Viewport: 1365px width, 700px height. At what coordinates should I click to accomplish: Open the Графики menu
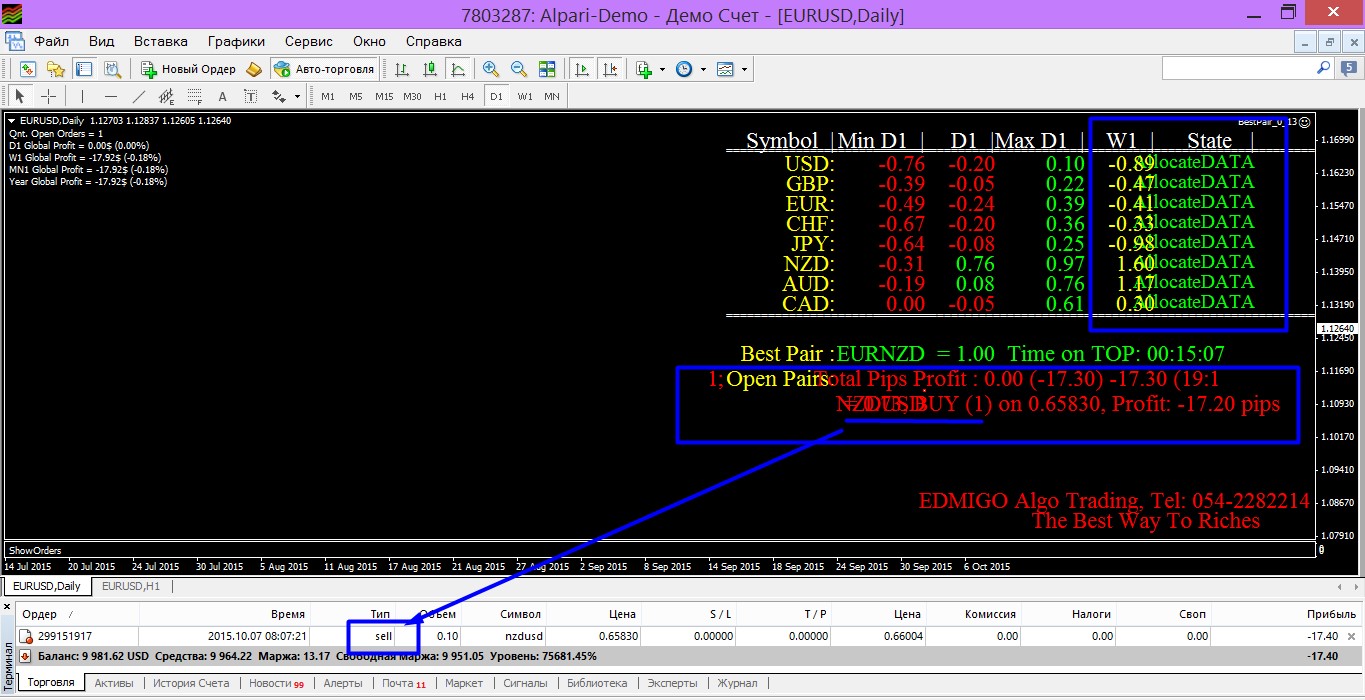click(236, 41)
